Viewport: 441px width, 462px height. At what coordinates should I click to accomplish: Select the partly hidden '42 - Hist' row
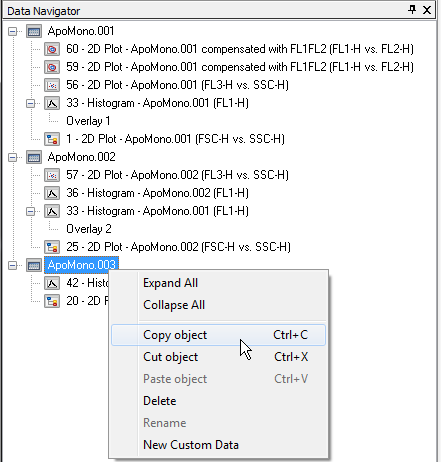coord(87,283)
